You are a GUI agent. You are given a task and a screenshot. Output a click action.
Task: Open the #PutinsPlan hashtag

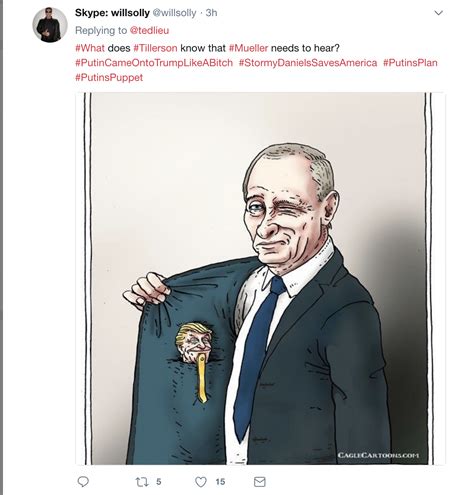coord(410,63)
